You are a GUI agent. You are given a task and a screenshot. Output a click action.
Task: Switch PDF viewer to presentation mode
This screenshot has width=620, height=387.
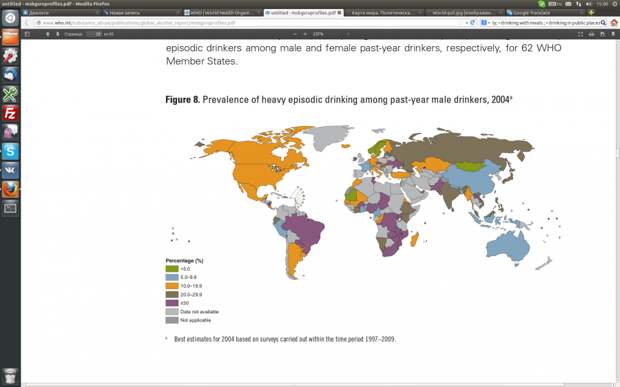(x=580, y=34)
